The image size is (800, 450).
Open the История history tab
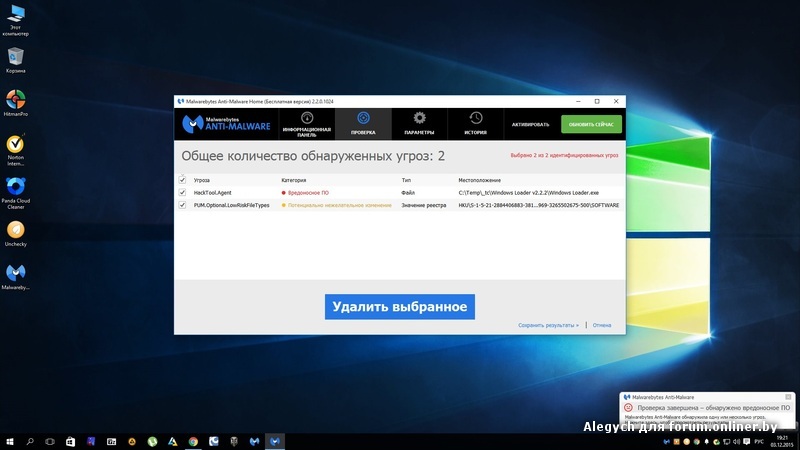point(476,124)
